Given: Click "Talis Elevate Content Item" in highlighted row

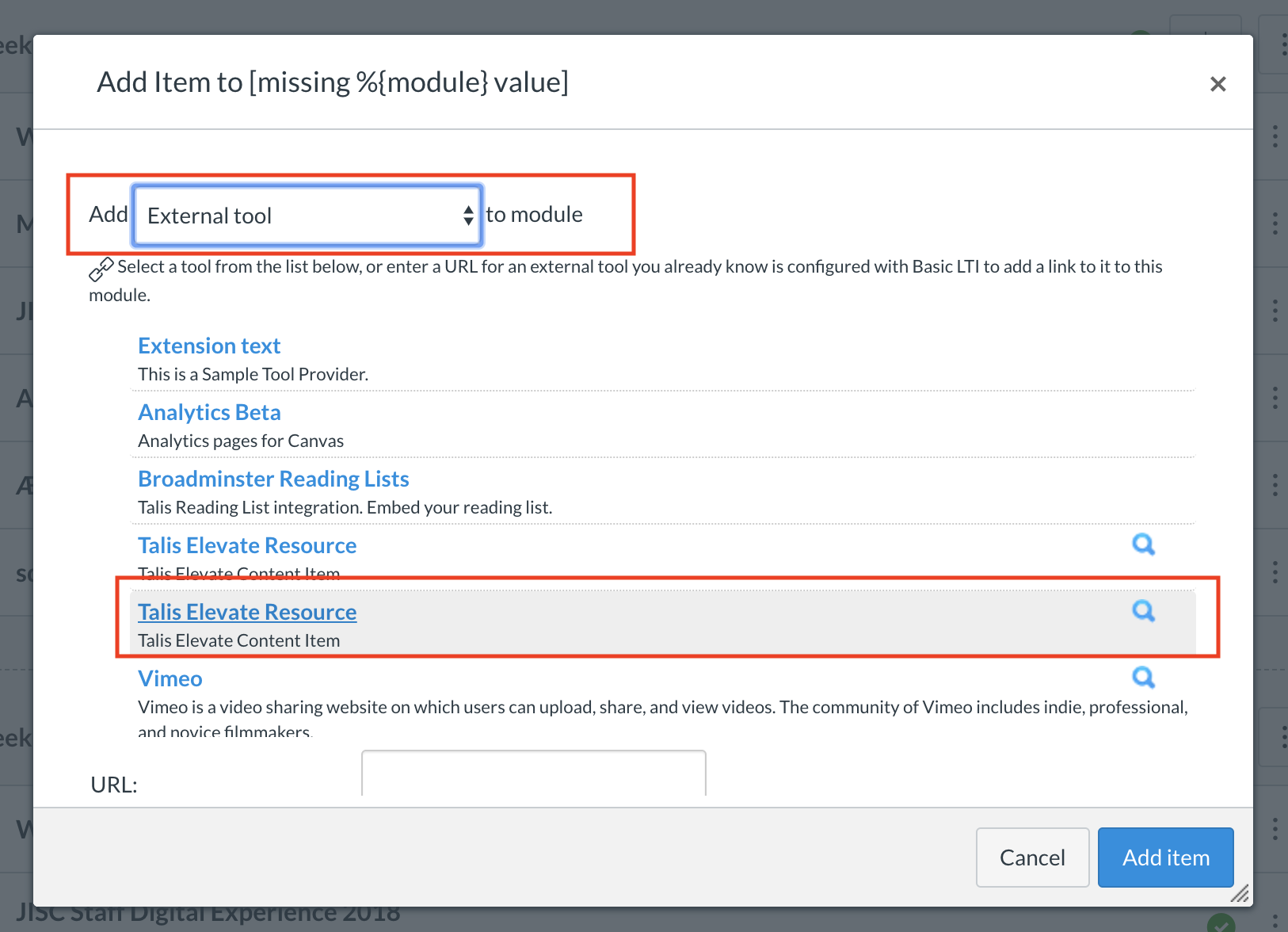Looking at the screenshot, I should pyautogui.click(x=239, y=640).
